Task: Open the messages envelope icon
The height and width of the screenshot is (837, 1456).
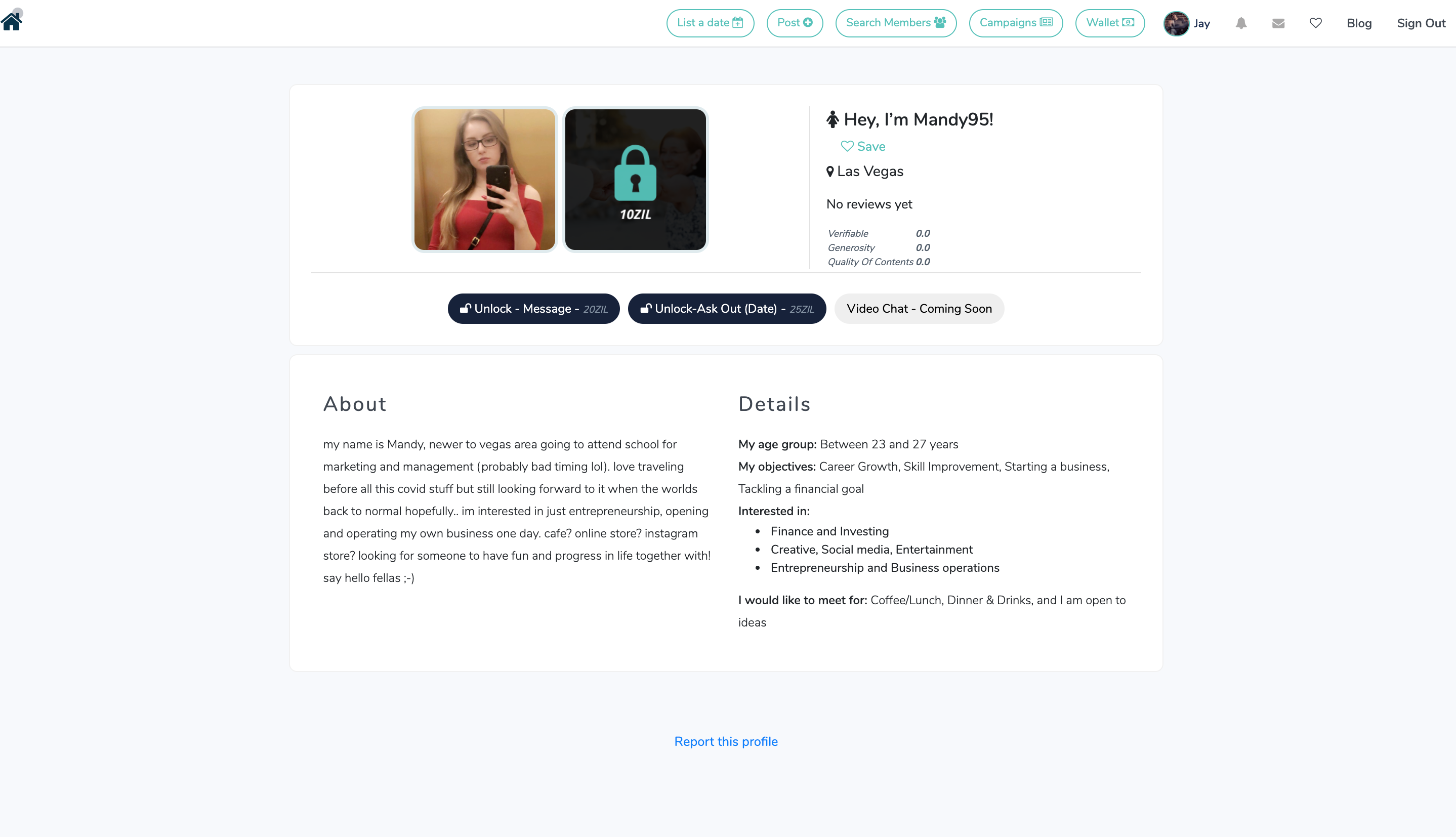Action: click(1278, 23)
